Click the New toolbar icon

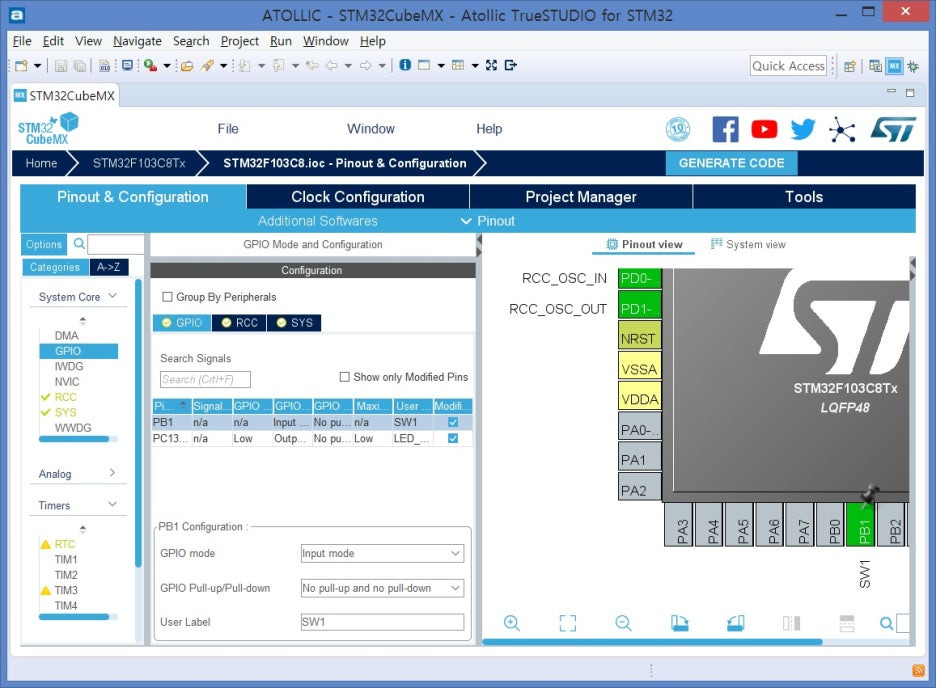pyautogui.click(x=21, y=65)
